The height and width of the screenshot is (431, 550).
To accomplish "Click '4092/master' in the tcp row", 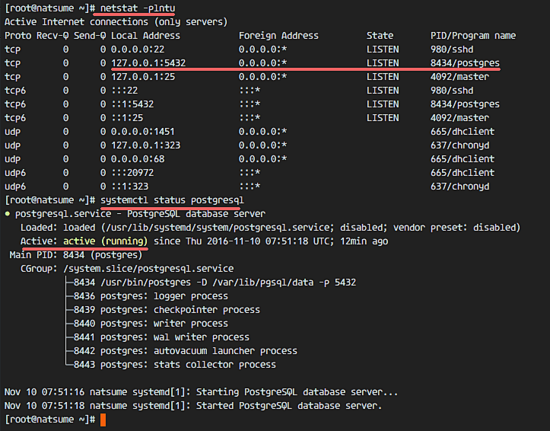I will (460, 76).
